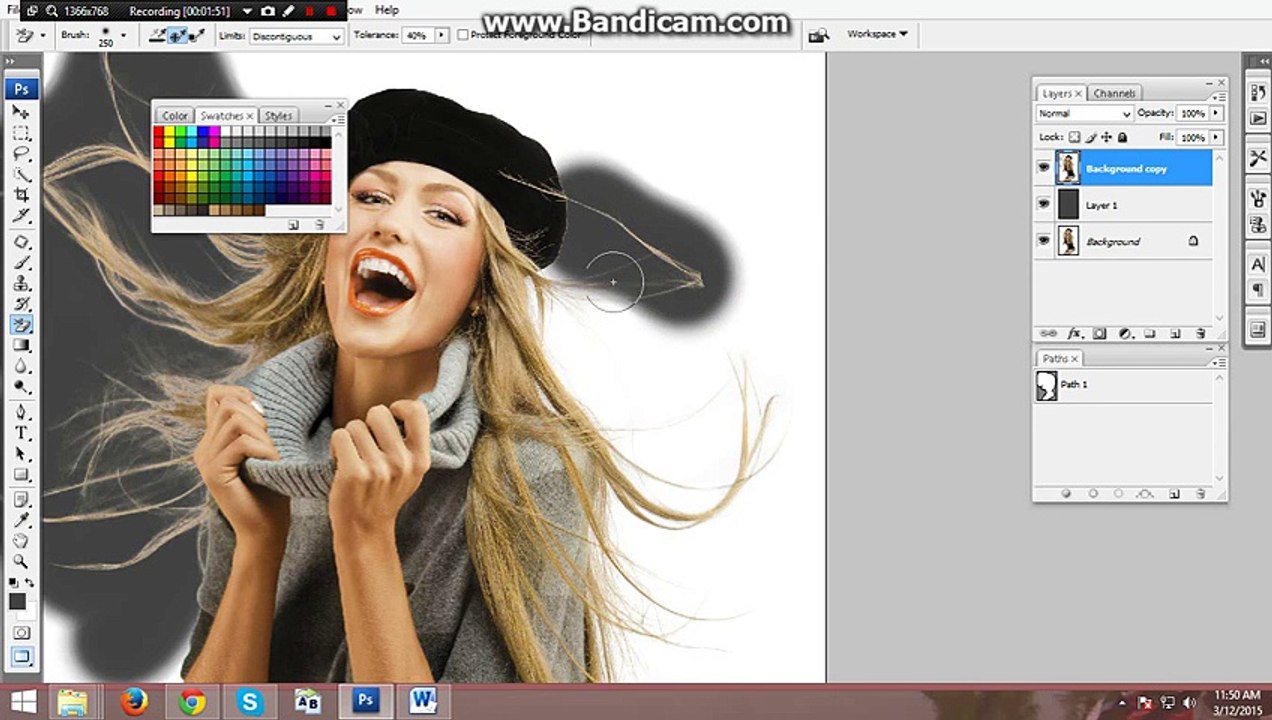Create new swatch in Swatches panel
1272x720 pixels.
click(x=294, y=225)
